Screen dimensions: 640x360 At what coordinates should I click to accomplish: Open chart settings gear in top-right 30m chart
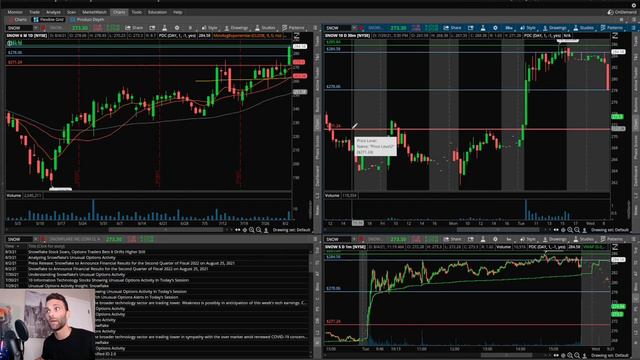[495, 28]
